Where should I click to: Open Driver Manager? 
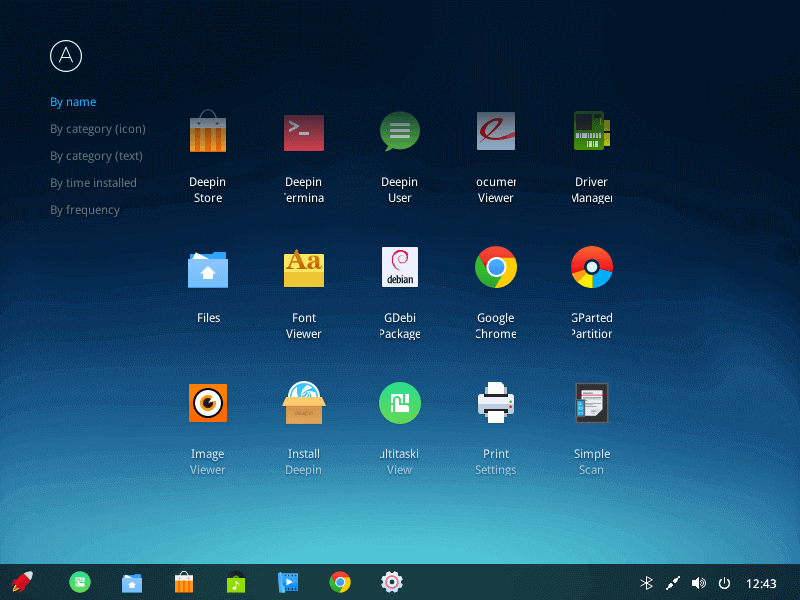pyautogui.click(x=592, y=133)
